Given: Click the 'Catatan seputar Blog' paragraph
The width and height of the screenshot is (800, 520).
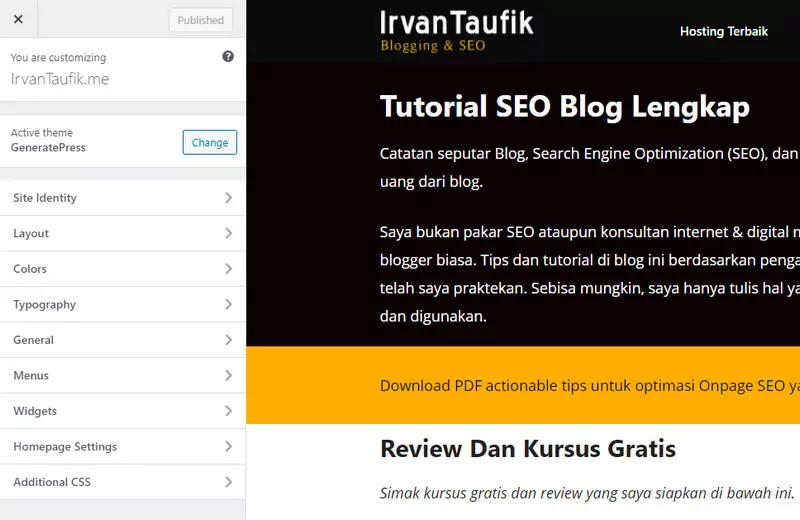Looking at the screenshot, I should 590,167.
